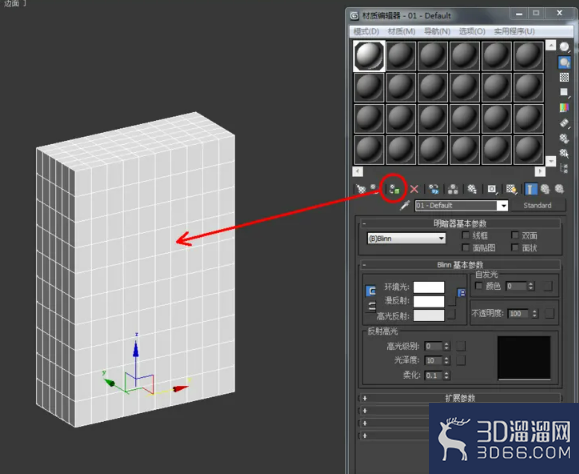This screenshot has width=579, height=474.
Task: Toggle the checkered Background icon
Action: (x=564, y=77)
